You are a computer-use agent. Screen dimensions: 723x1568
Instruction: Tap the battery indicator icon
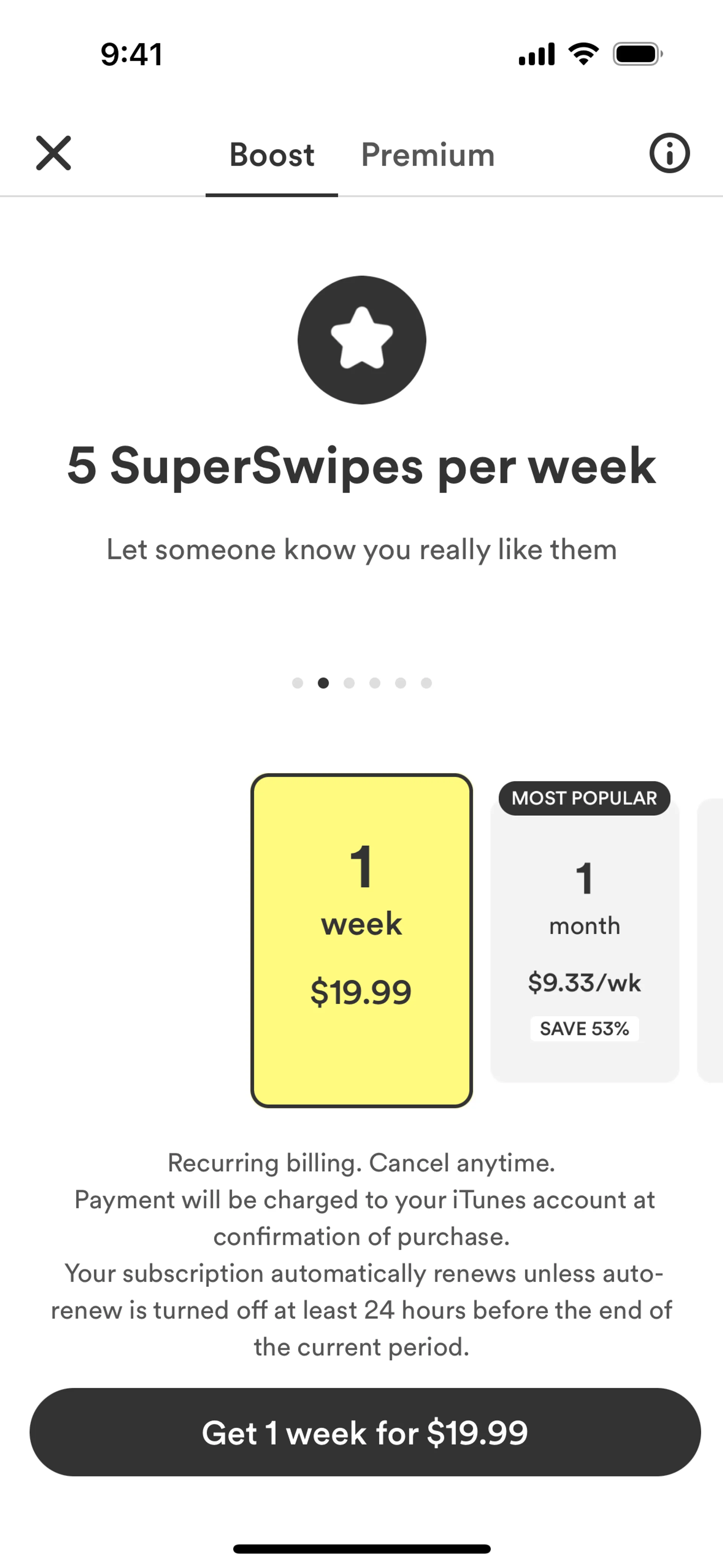pos(637,54)
